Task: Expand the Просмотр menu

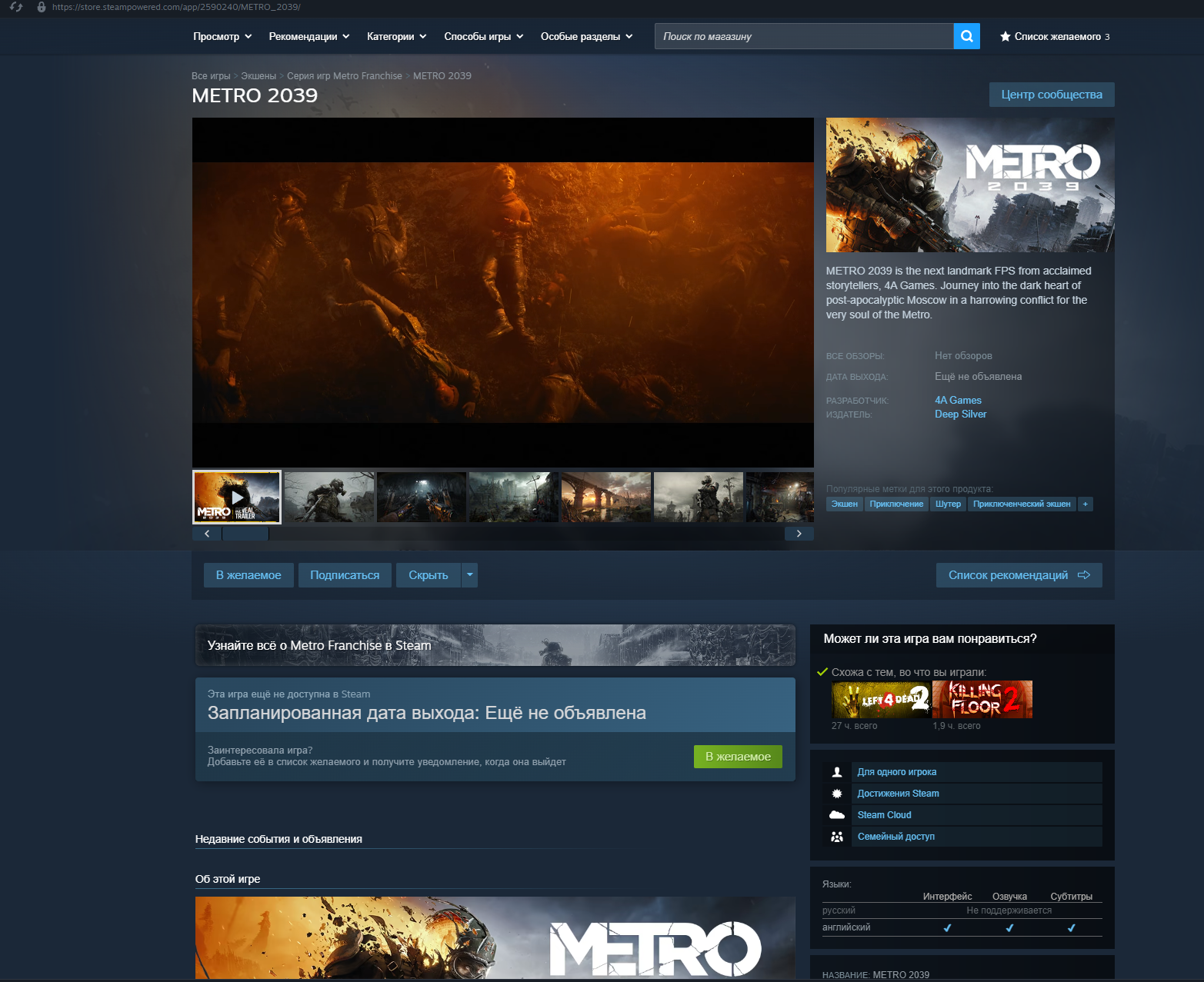Action: point(222,36)
